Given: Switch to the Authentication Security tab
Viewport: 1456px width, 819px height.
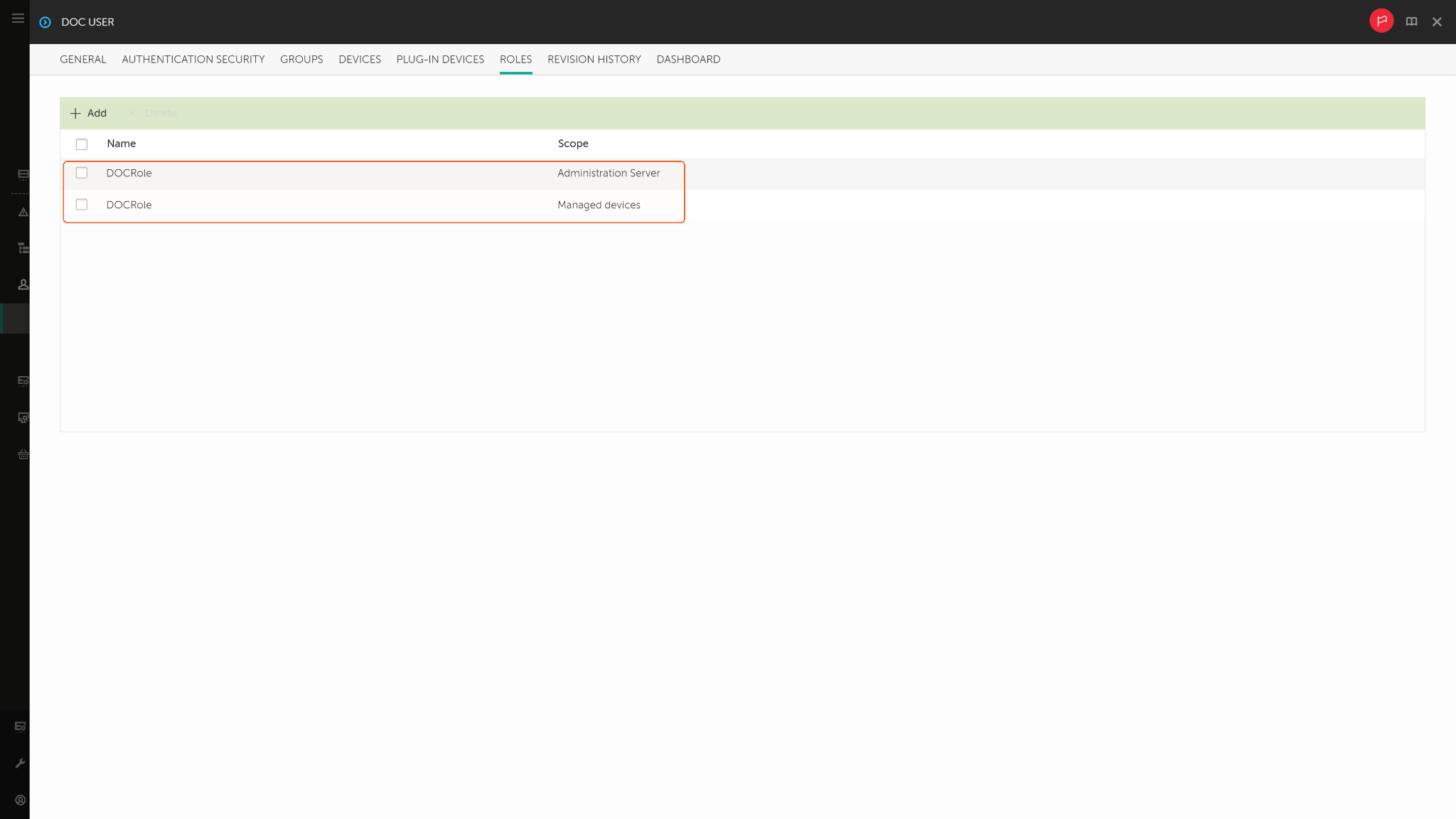Looking at the screenshot, I should (x=193, y=60).
